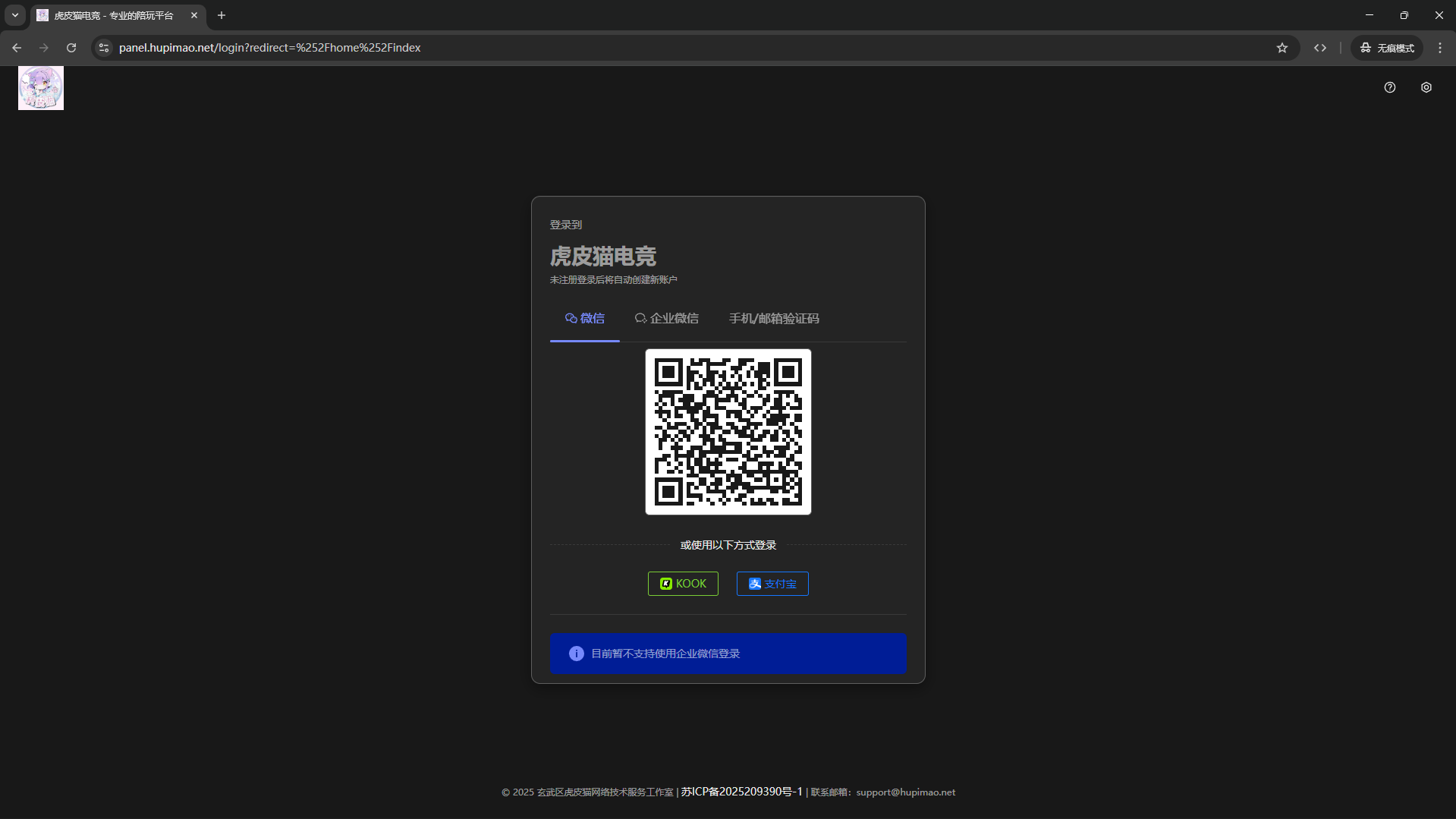Open the developer code brackets icon
This screenshot has height=819, width=1456.
1319,48
